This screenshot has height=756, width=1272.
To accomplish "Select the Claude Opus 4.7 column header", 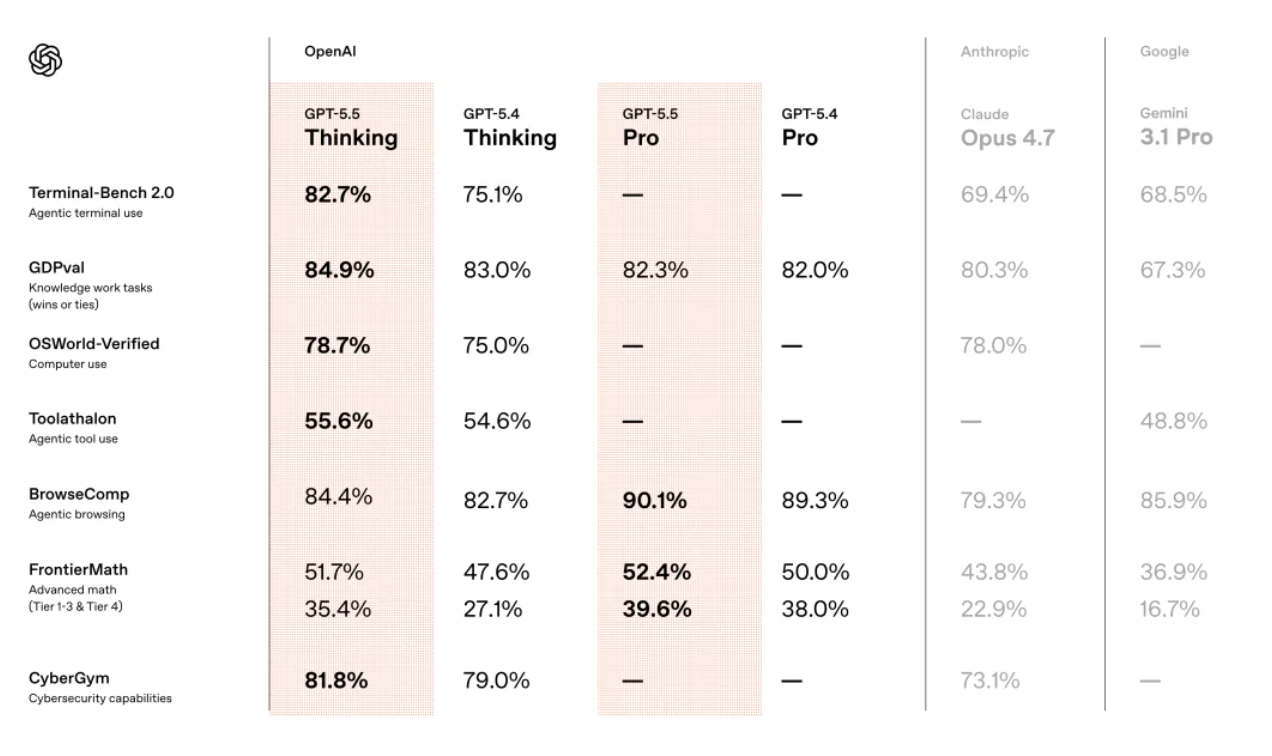I will click(x=1007, y=128).
